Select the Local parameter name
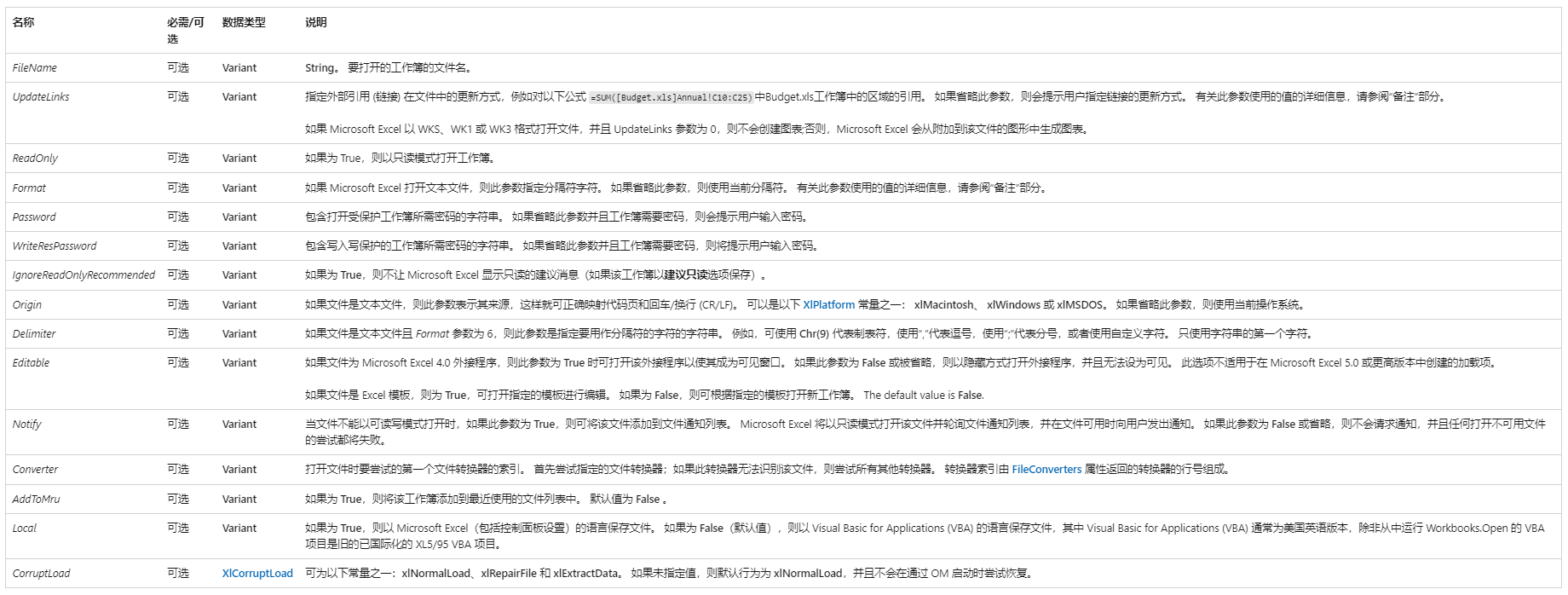This screenshot has height=595, width=1568. coord(25,529)
